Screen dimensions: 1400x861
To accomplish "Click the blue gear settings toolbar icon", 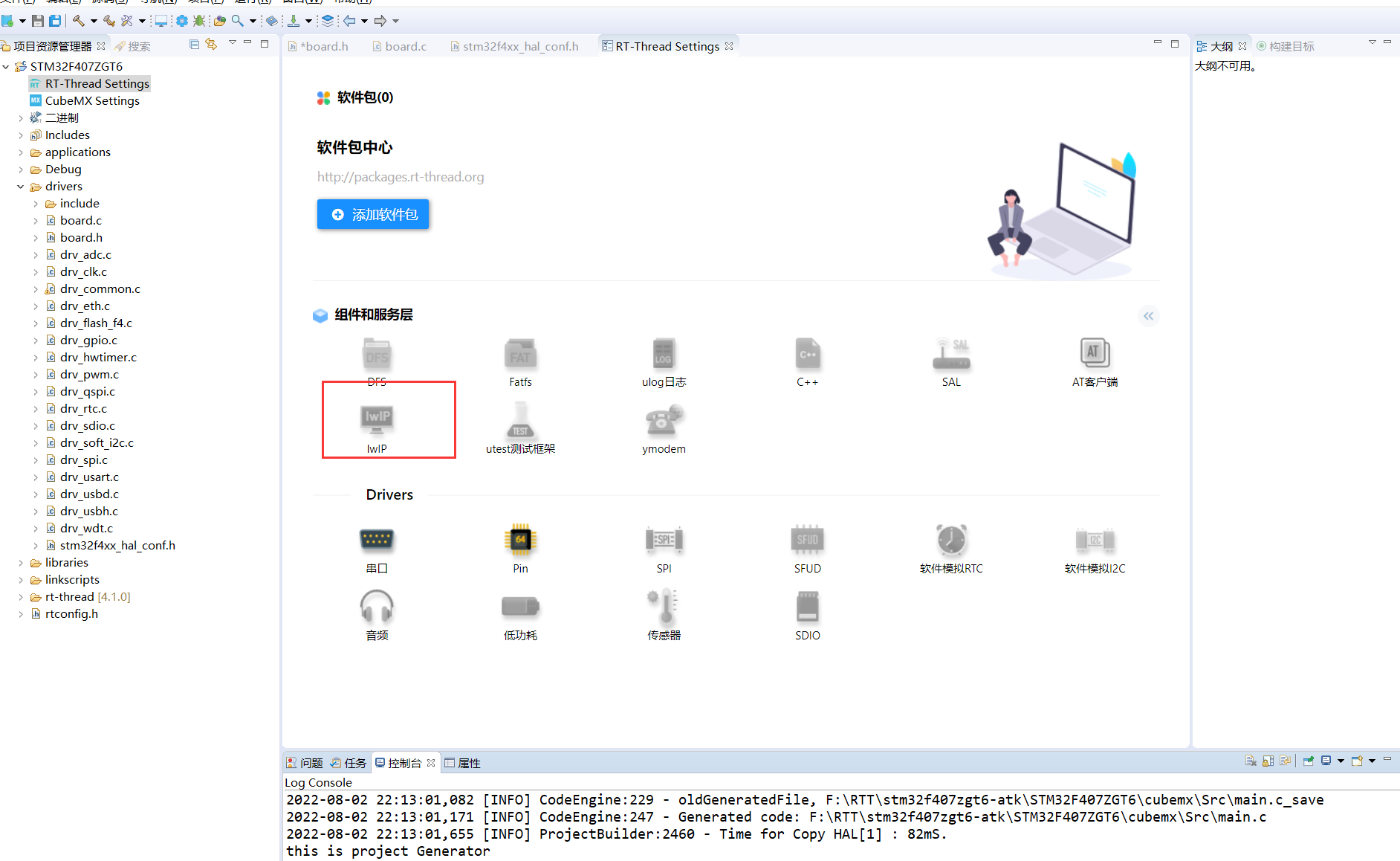I will coord(182,21).
